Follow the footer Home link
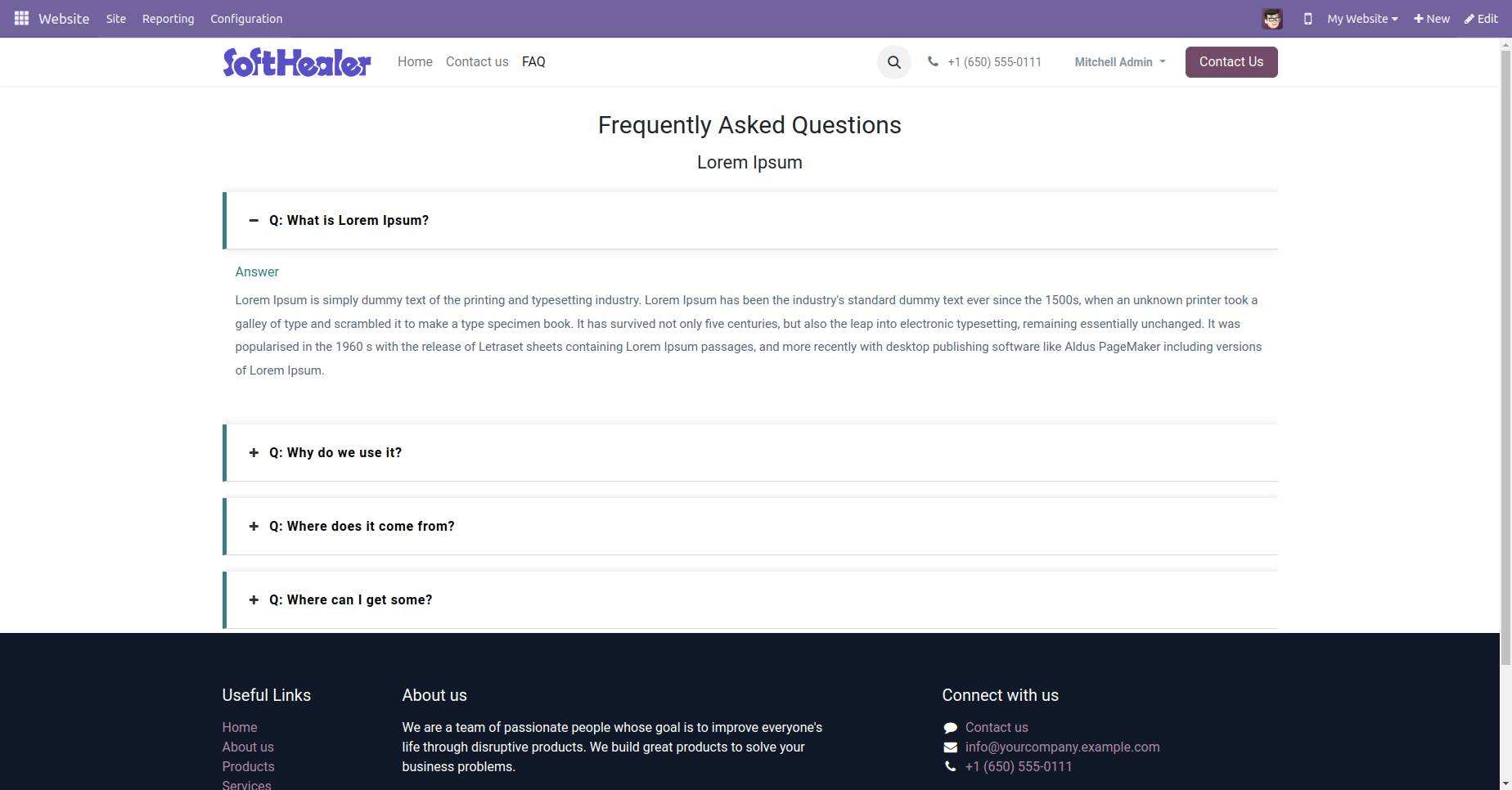The image size is (1512, 790). 240,728
